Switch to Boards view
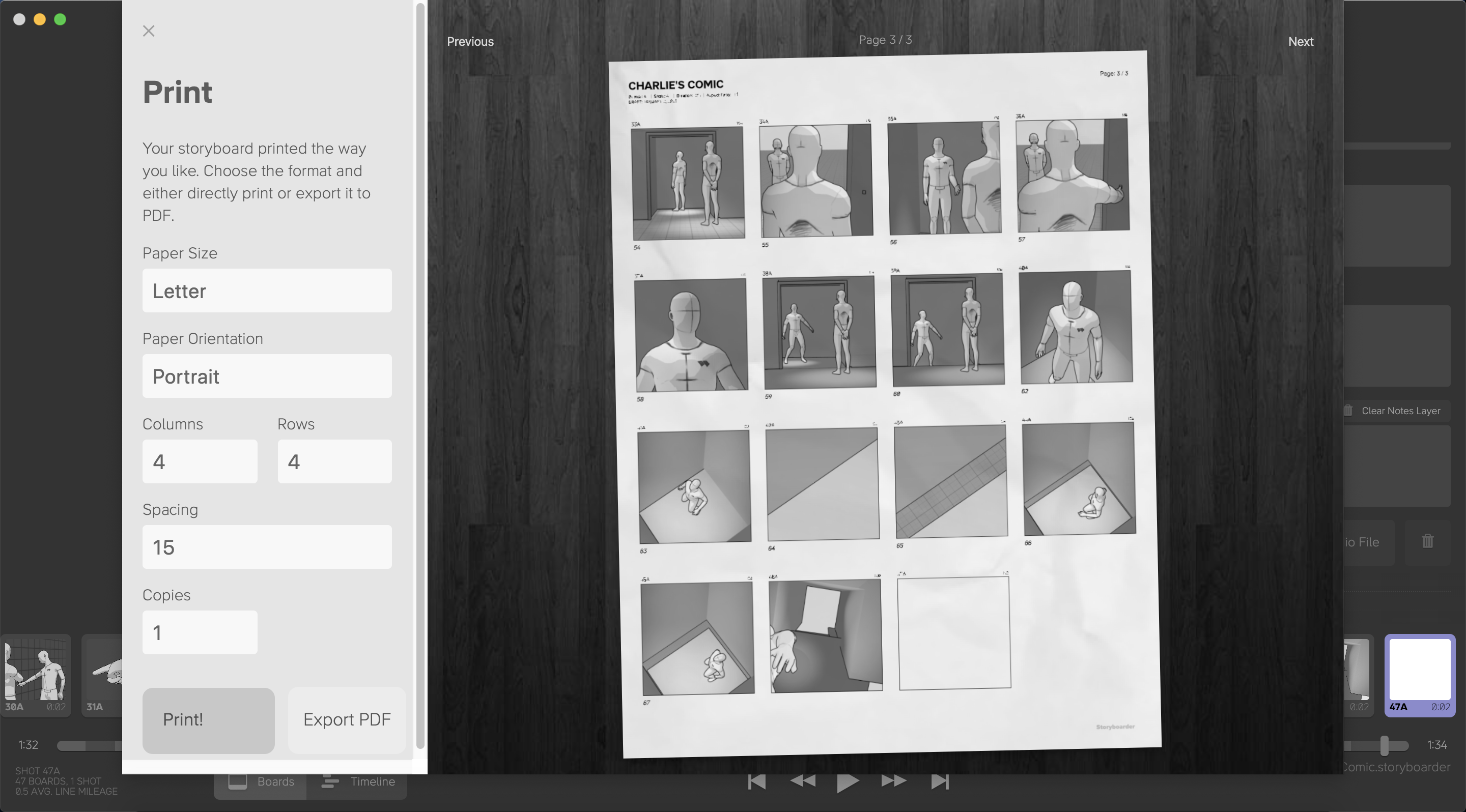1466x812 pixels. click(x=261, y=782)
